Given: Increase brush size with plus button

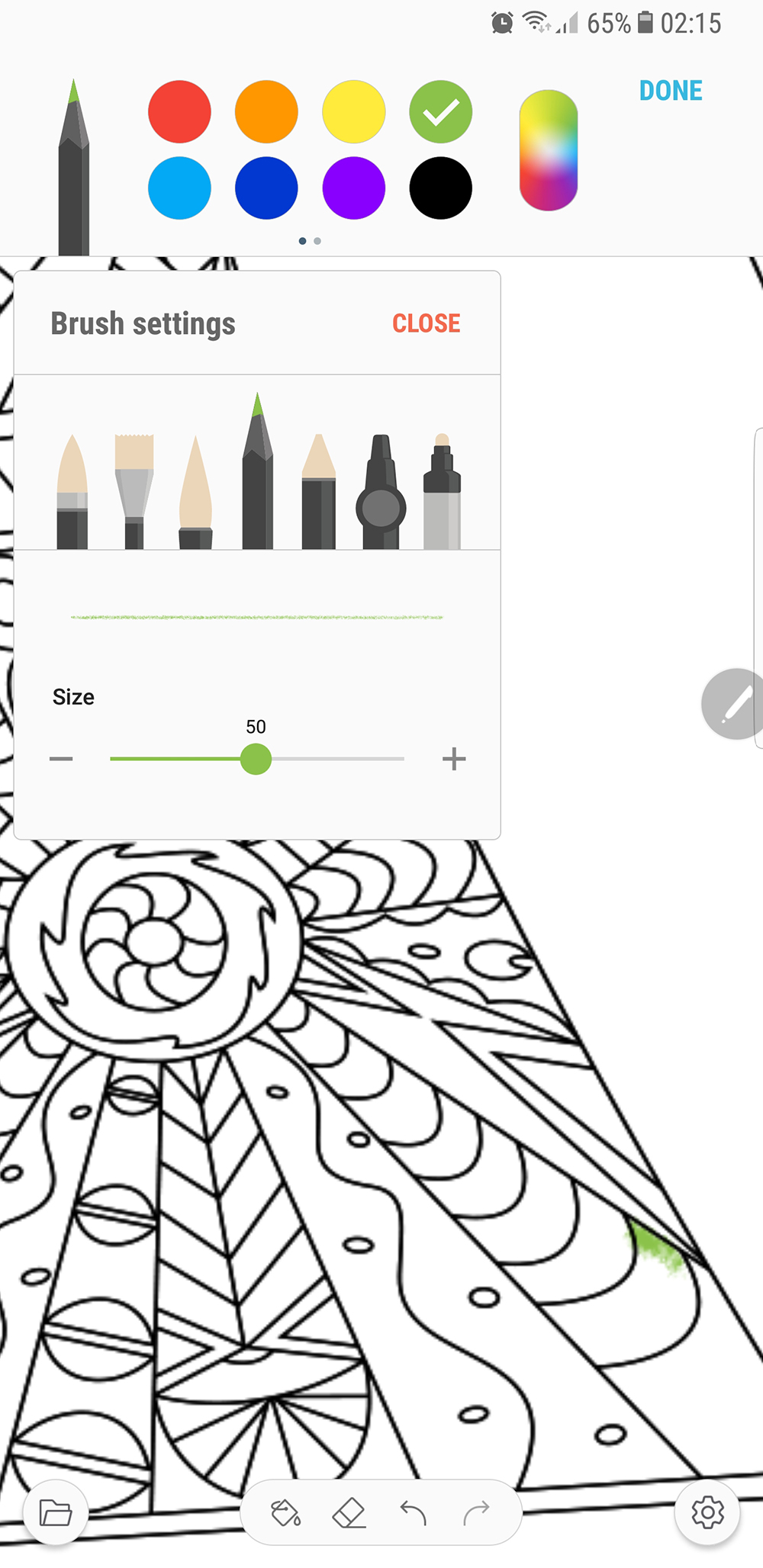Looking at the screenshot, I should 454,759.
